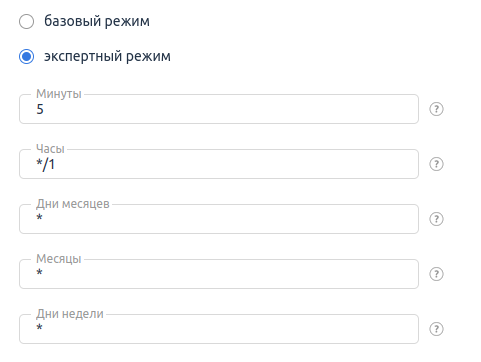Click the 'Дни месяцев' field caption
The height and width of the screenshot is (362, 481).
click(73, 204)
